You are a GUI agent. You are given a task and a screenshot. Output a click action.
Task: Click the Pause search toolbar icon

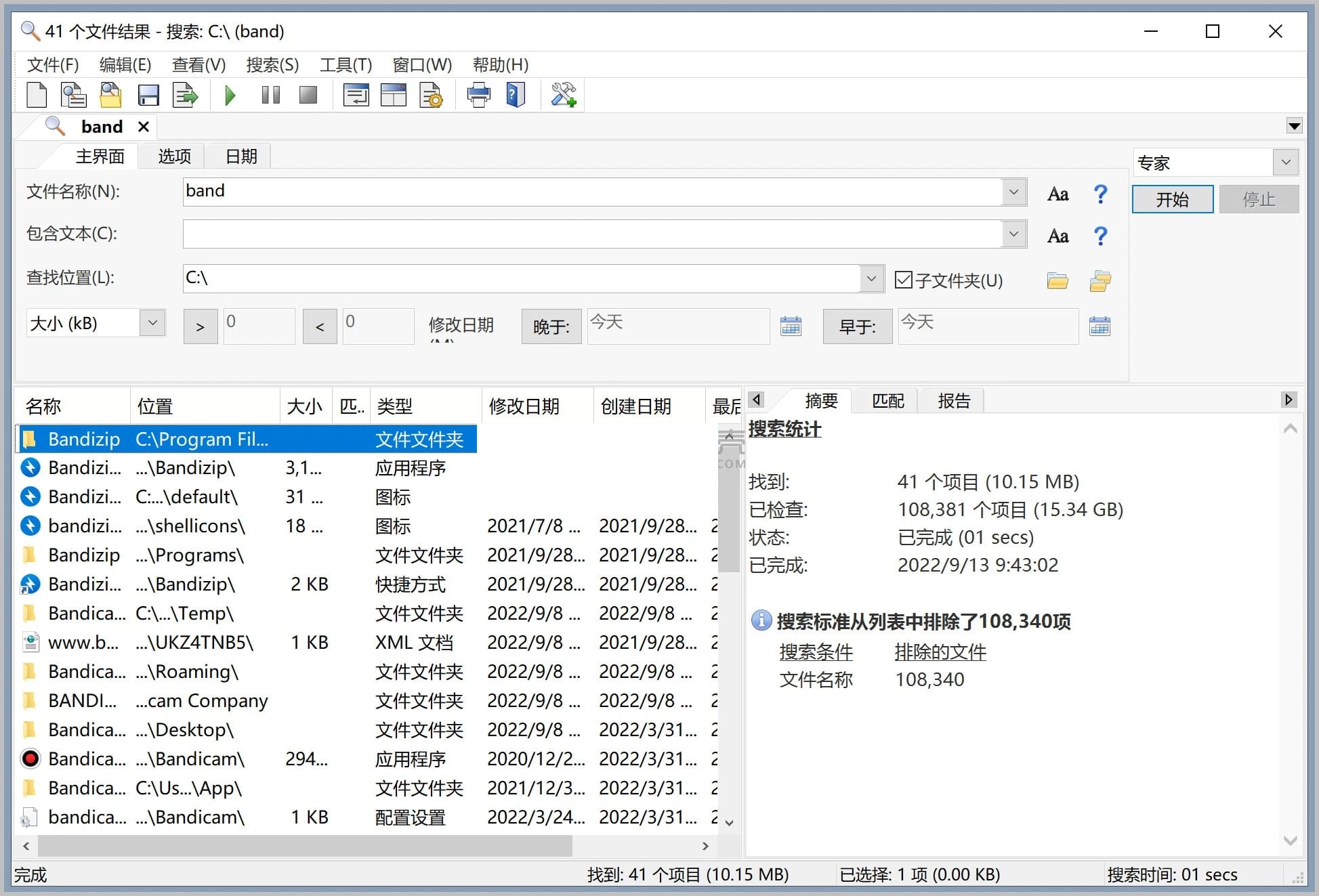(x=270, y=95)
